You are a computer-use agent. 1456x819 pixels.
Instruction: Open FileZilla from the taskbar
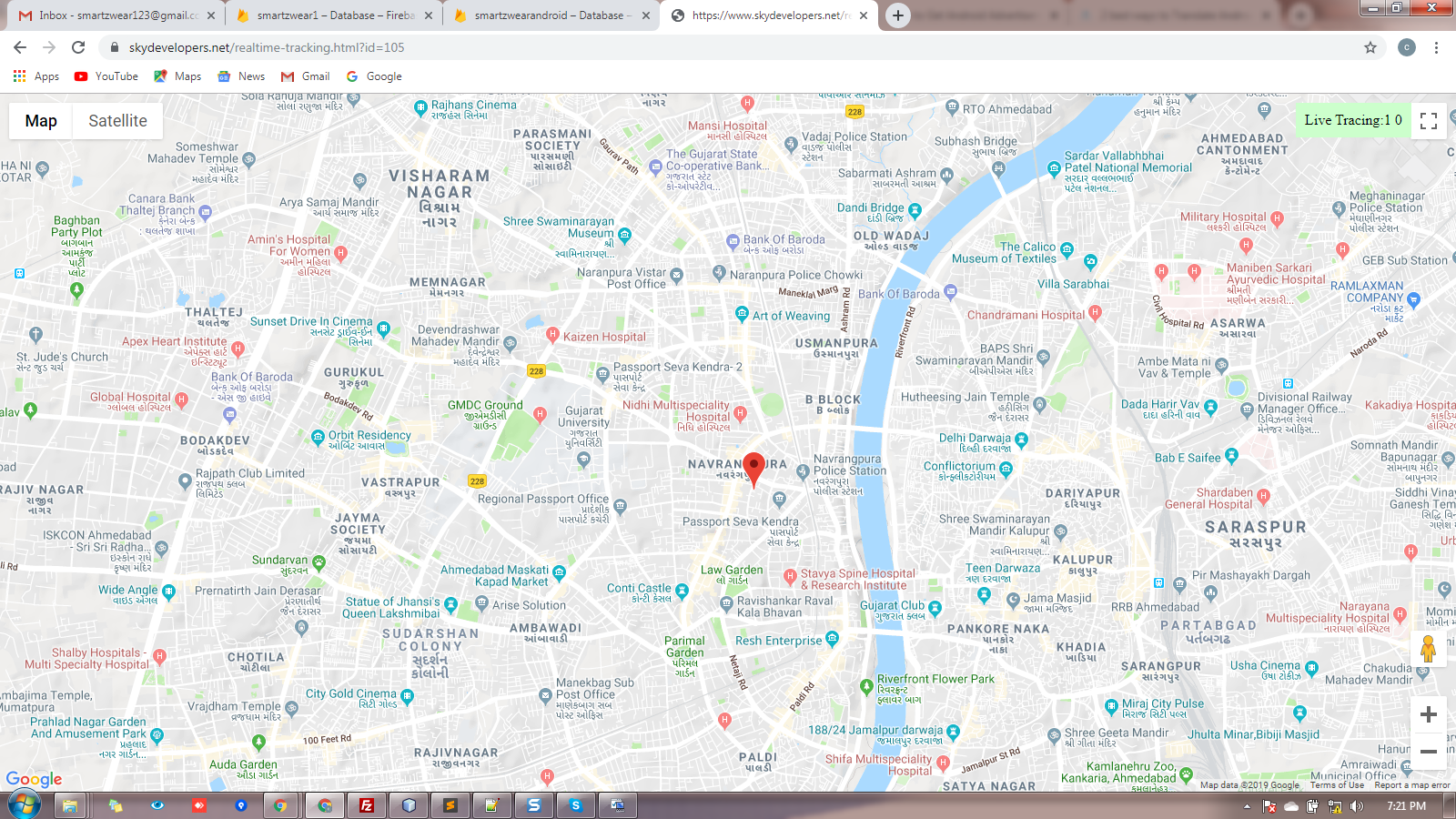point(367,805)
